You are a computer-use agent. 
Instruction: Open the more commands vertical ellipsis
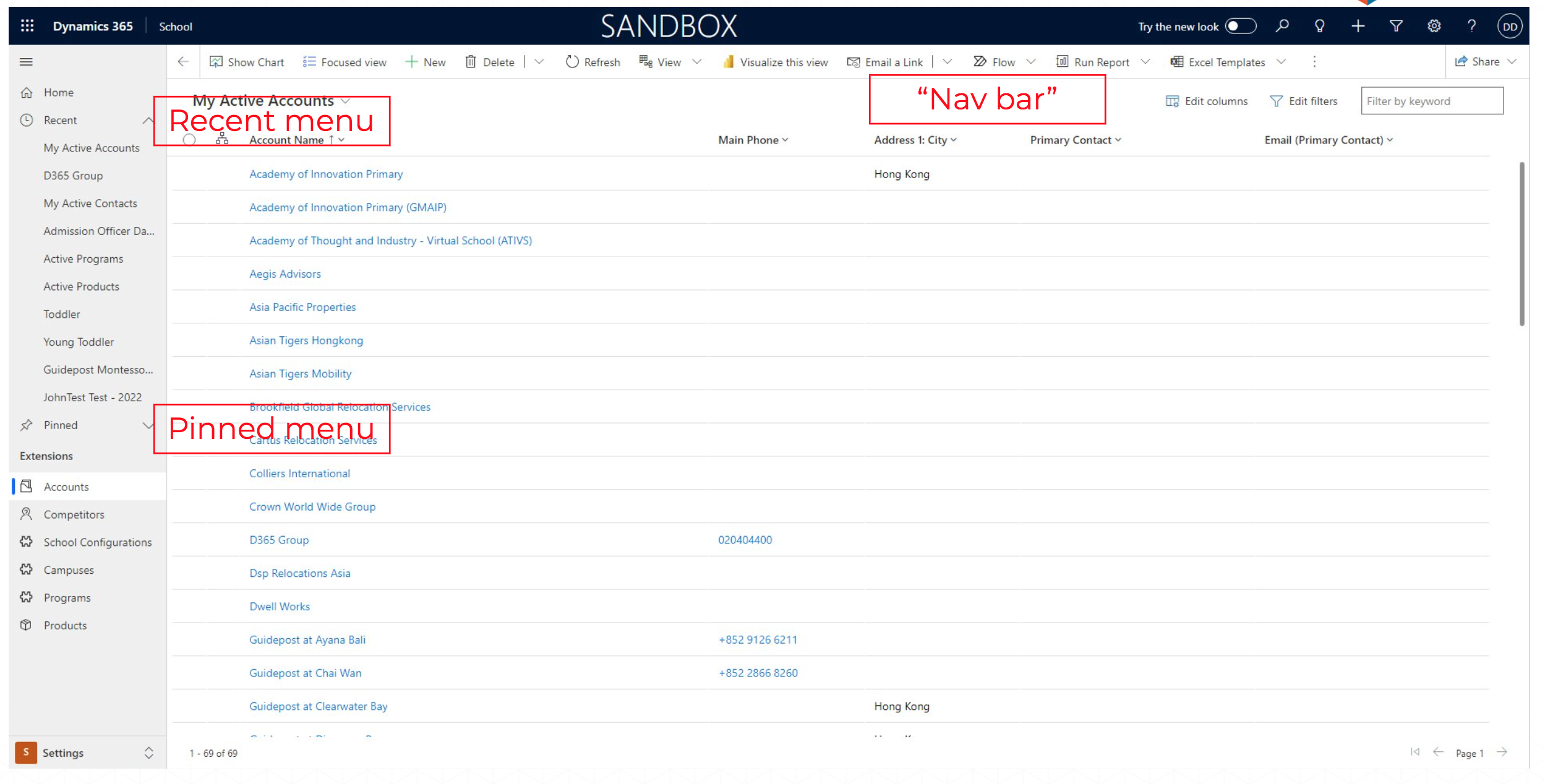tap(1314, 62)
